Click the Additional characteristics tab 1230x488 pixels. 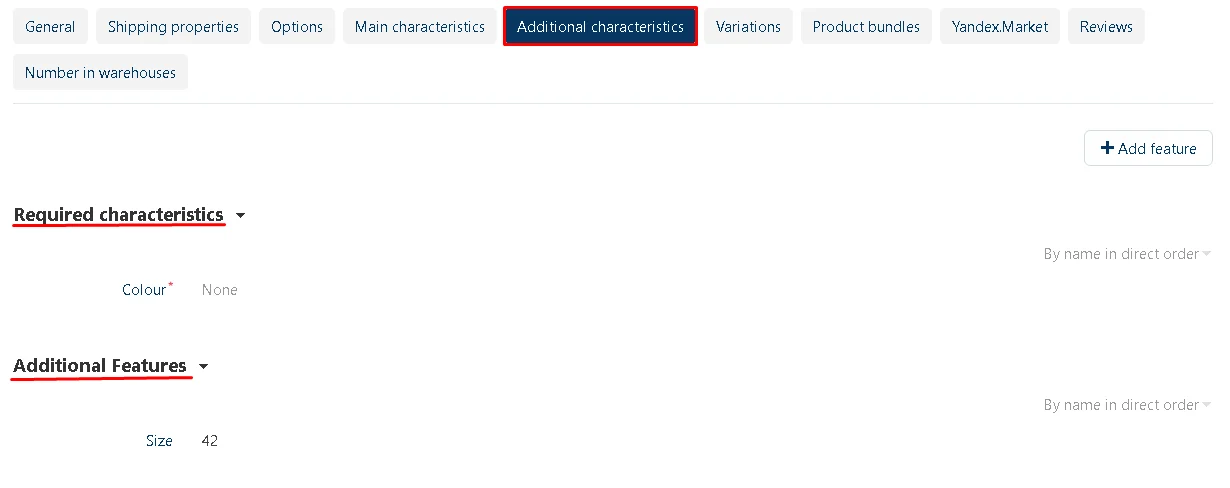click(600, 27)
